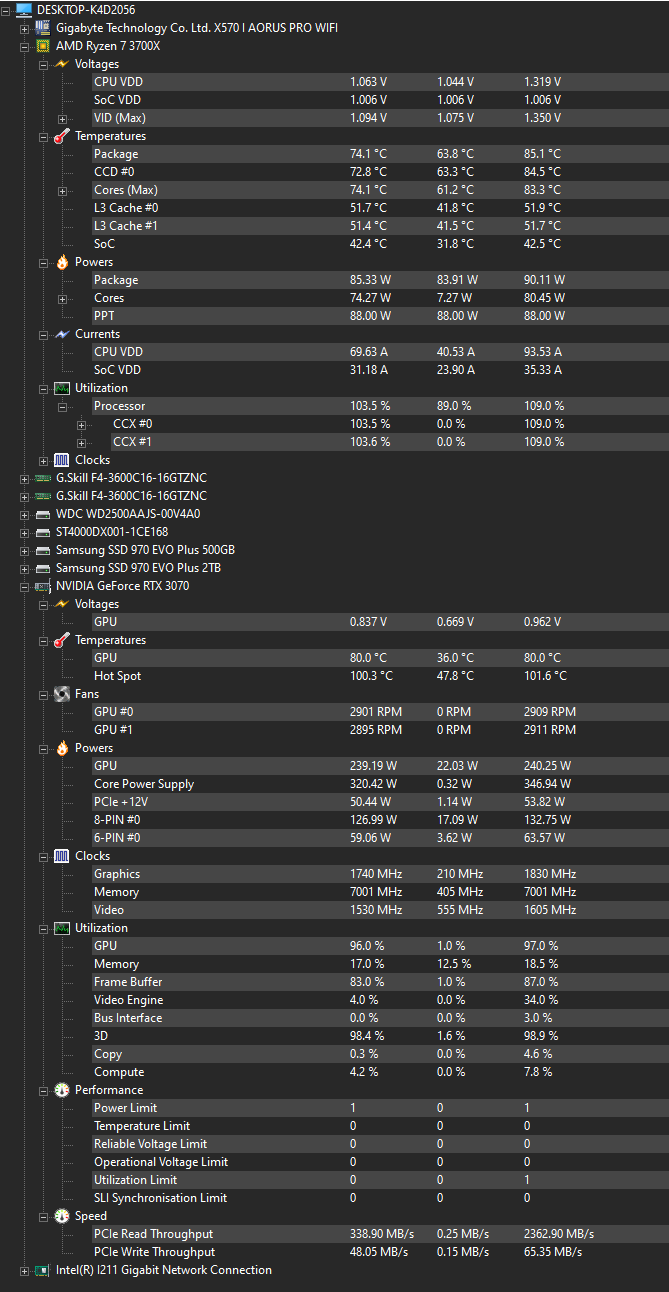Select the Hot Spot temperature row
Viewport: 669px width, 1292px height.
pos(380,676)
